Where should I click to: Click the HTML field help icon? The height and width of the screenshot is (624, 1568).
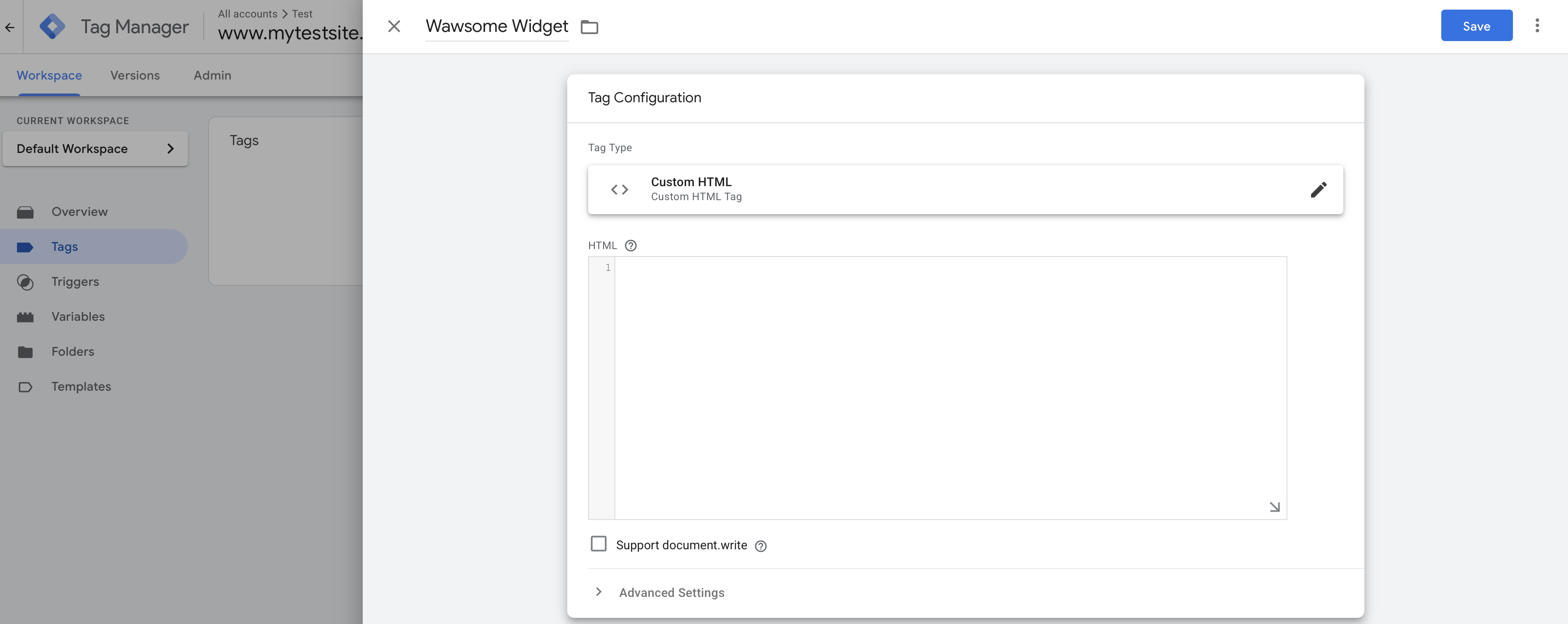tap(631, 245)
